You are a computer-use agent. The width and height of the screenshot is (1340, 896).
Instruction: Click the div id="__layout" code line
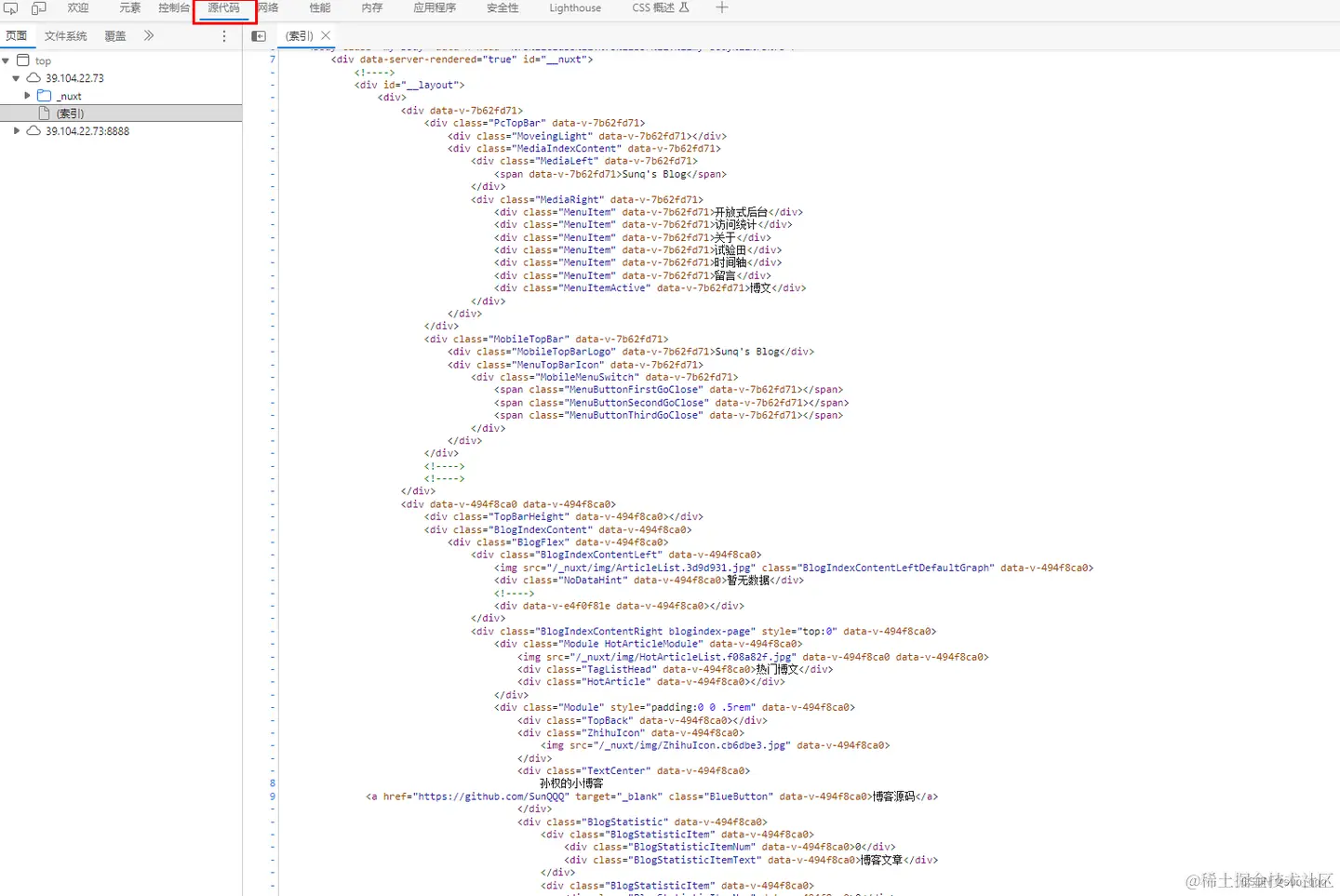click(x=409, y=85)
